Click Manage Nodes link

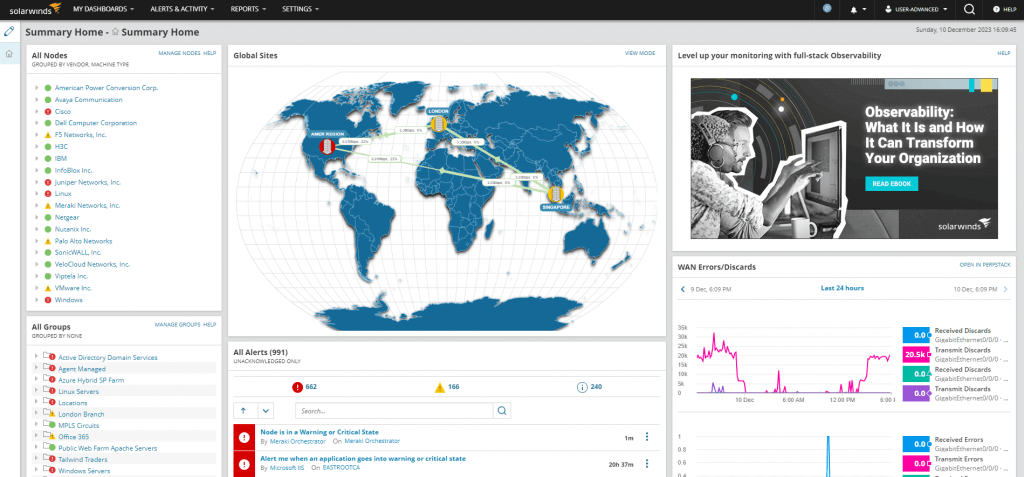[179, 53]
